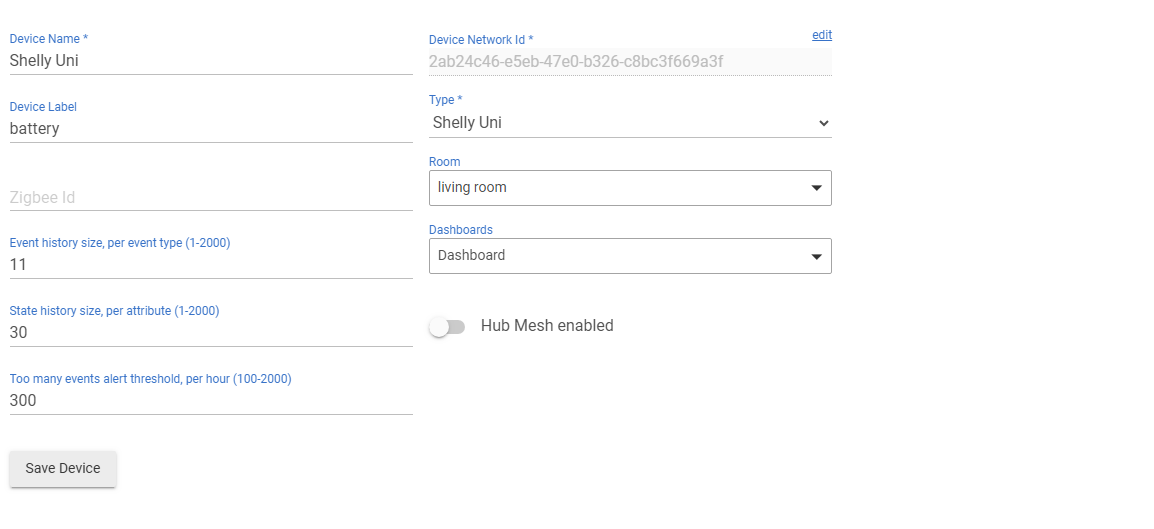Focus the Device Name field
The height and width of the screenshot is (529, 1154).
click(x=211, y=61)
